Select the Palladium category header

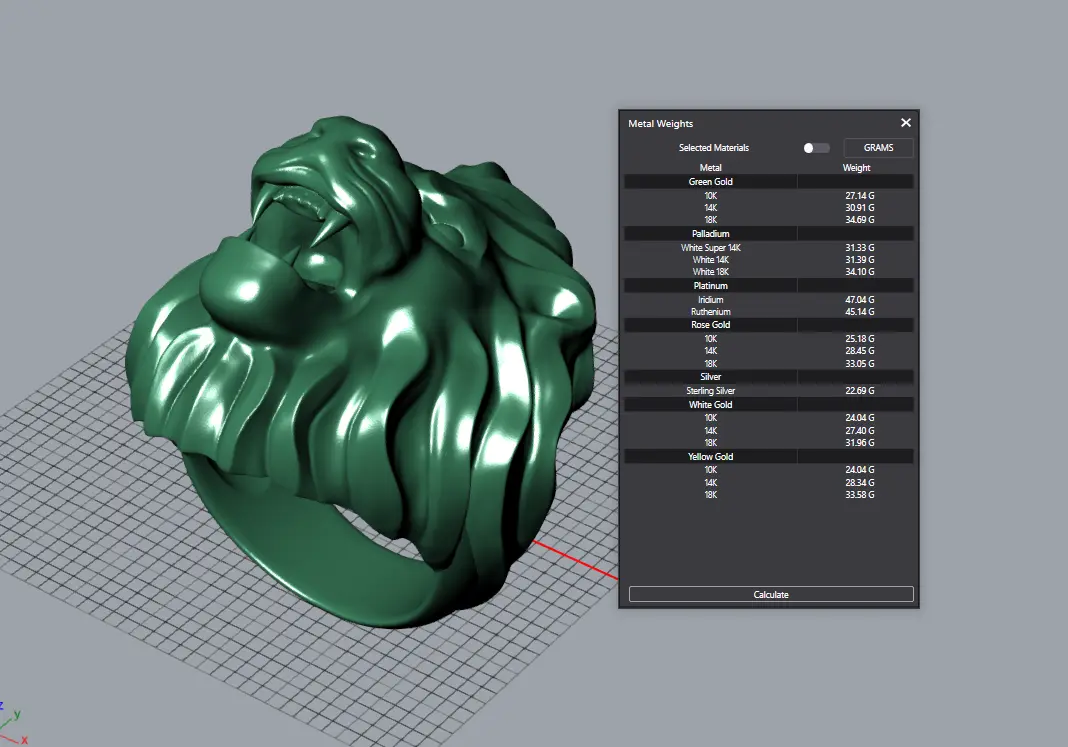pyautogui.click(x=710, y=234)
